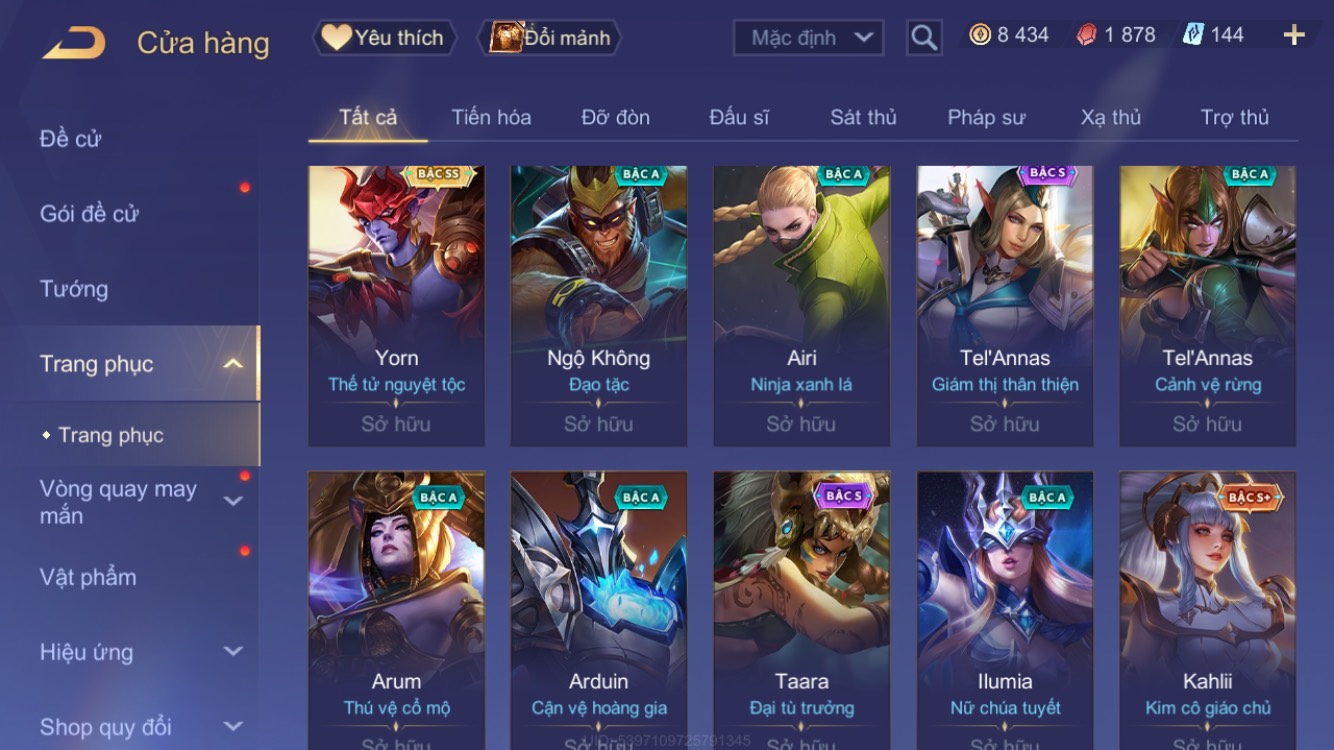
Task: Tap the plus icon to add currency
Action: (1294, 35)
